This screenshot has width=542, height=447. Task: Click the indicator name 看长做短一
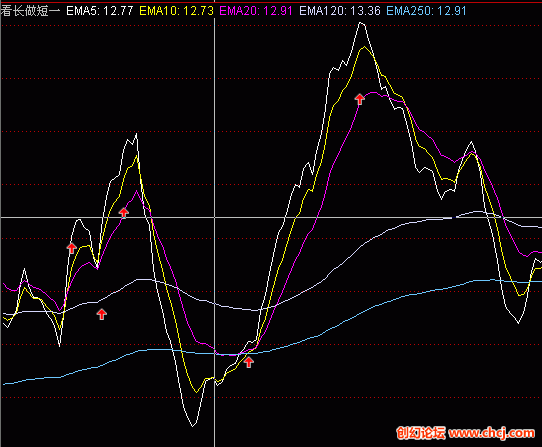point(30,11)
